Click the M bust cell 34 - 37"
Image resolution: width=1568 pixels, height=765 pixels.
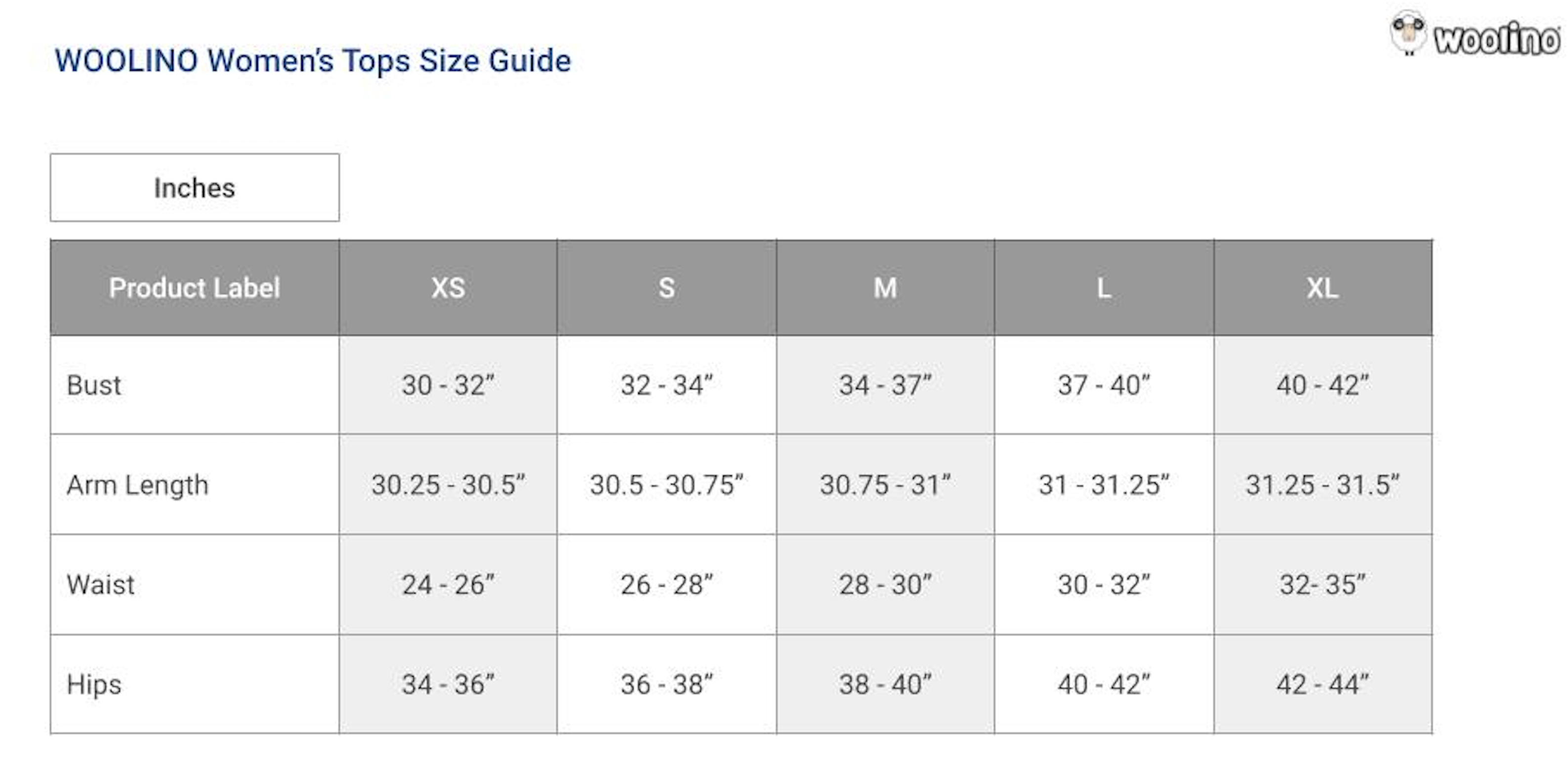pos(885,385)
